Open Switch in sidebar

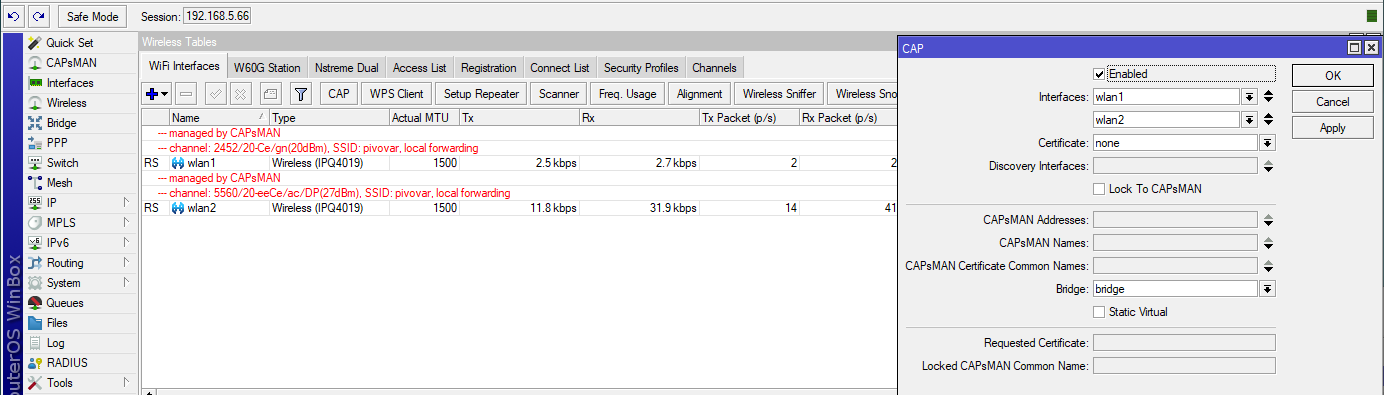pos(62,163)
